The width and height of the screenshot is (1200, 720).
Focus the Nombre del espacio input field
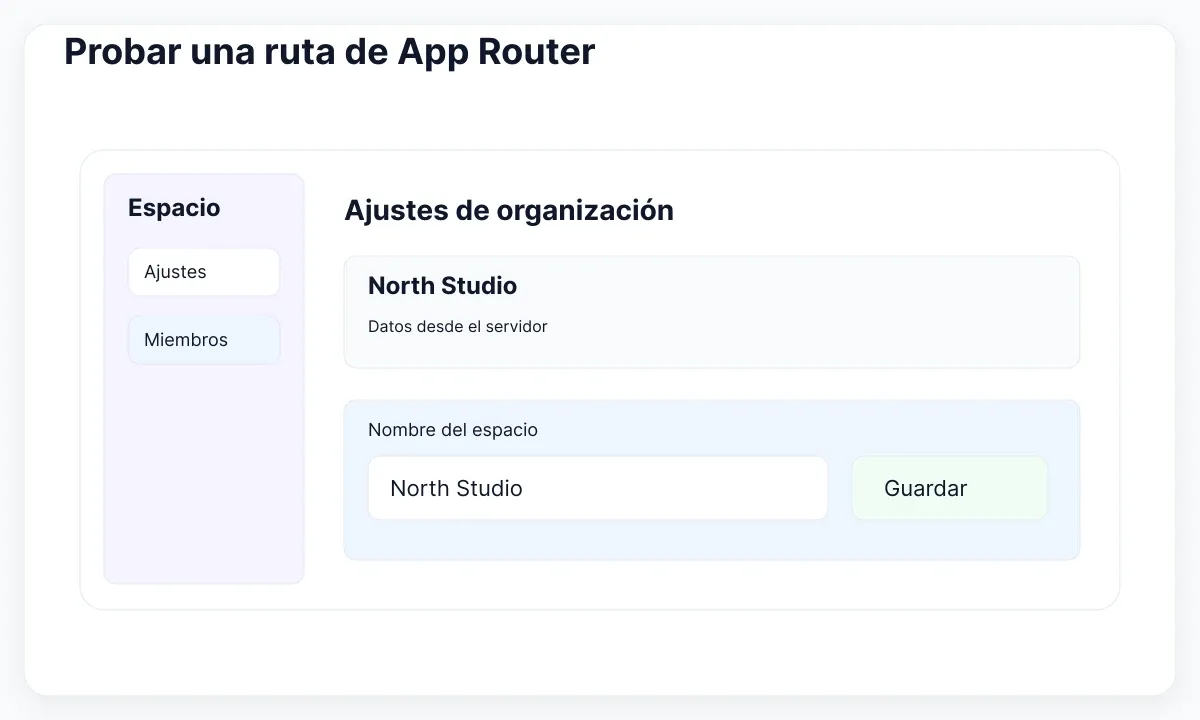598,488
